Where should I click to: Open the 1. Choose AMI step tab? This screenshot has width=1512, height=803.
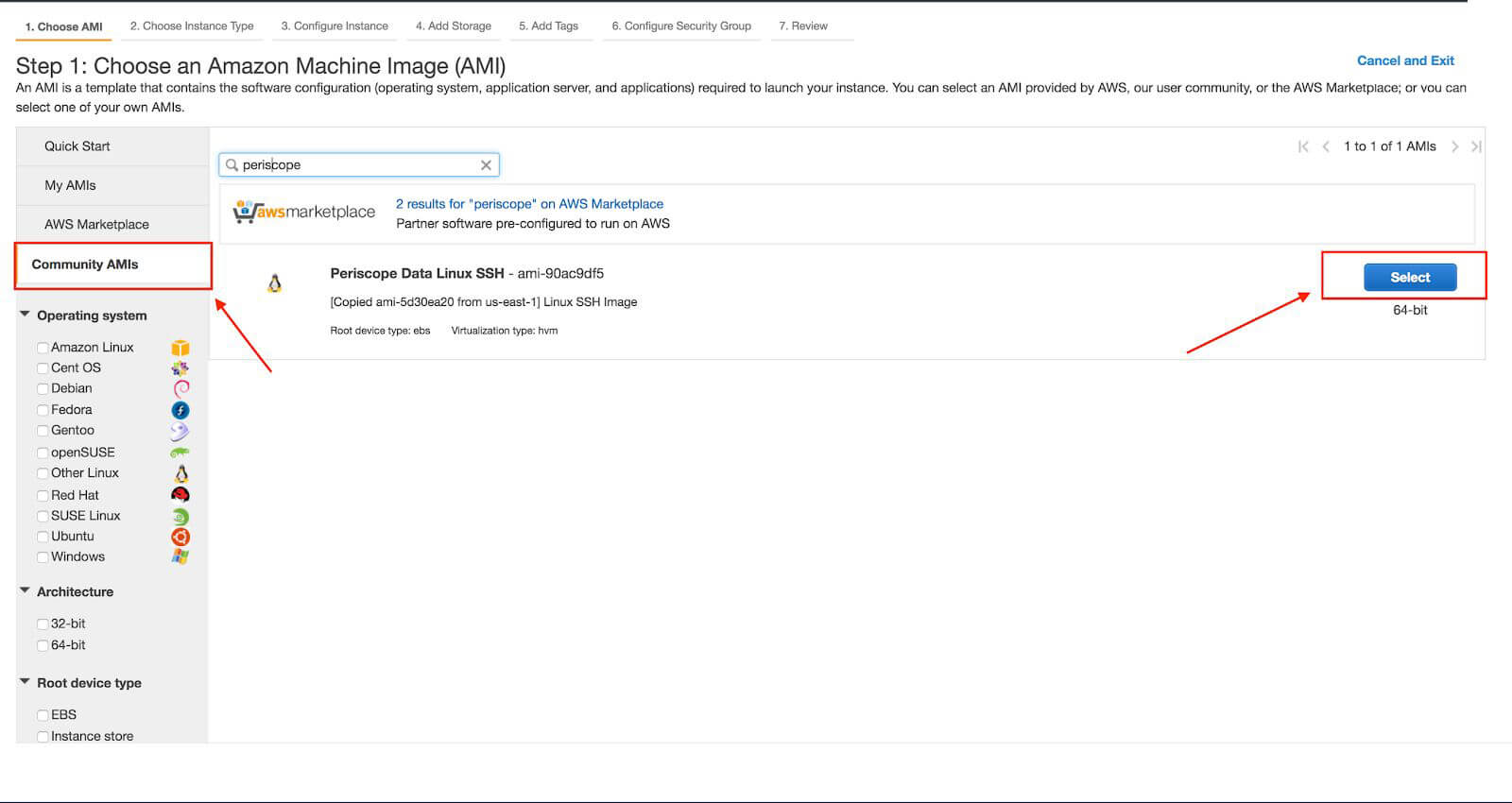(63, 26)
